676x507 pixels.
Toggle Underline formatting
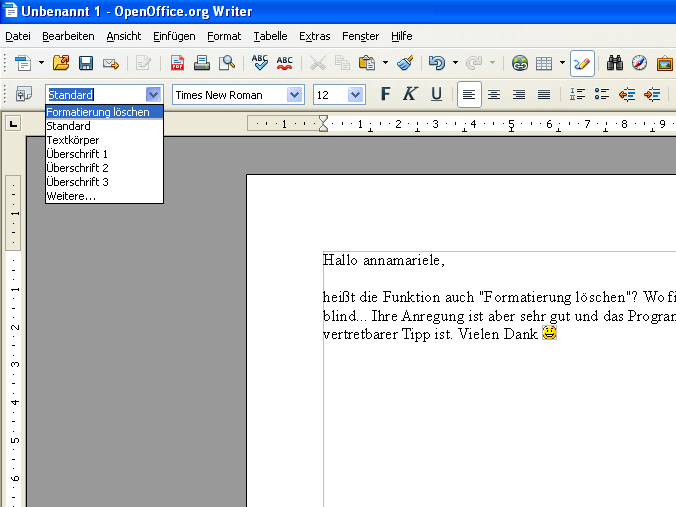coord(436,94)
